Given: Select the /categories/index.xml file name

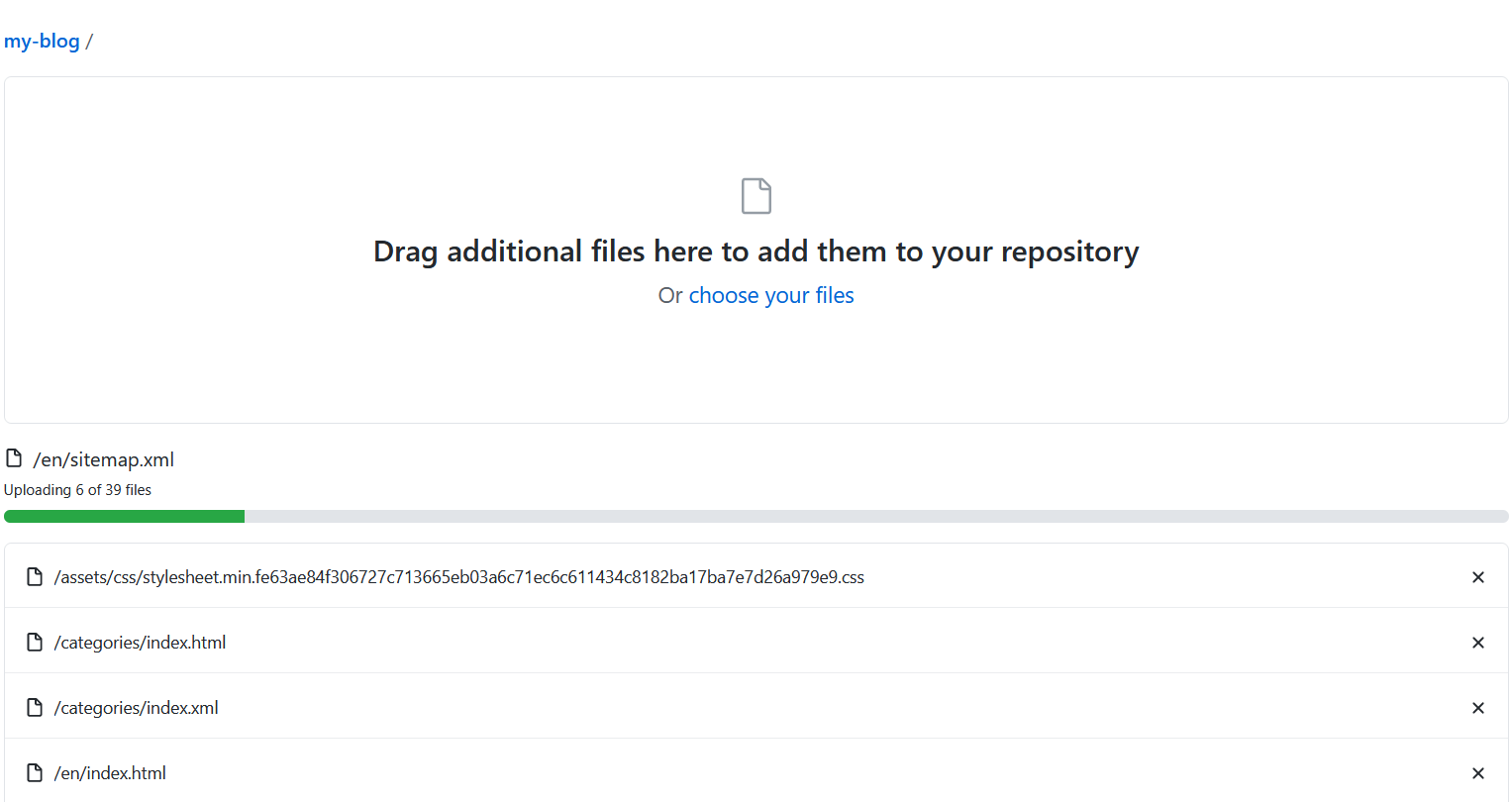Looking at the screenshot, I should (137, 708).
